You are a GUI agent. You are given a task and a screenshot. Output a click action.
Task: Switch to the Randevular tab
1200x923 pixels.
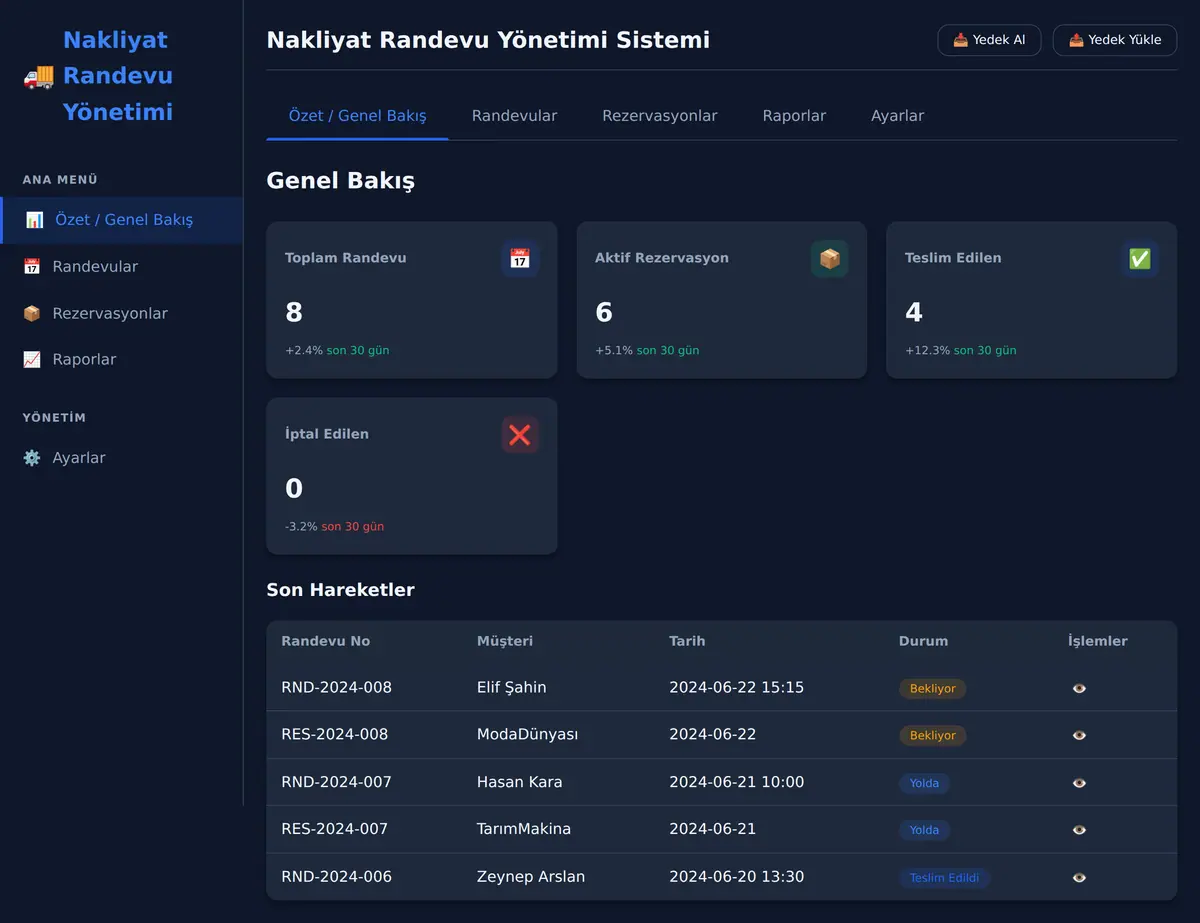tap(514, 116)
